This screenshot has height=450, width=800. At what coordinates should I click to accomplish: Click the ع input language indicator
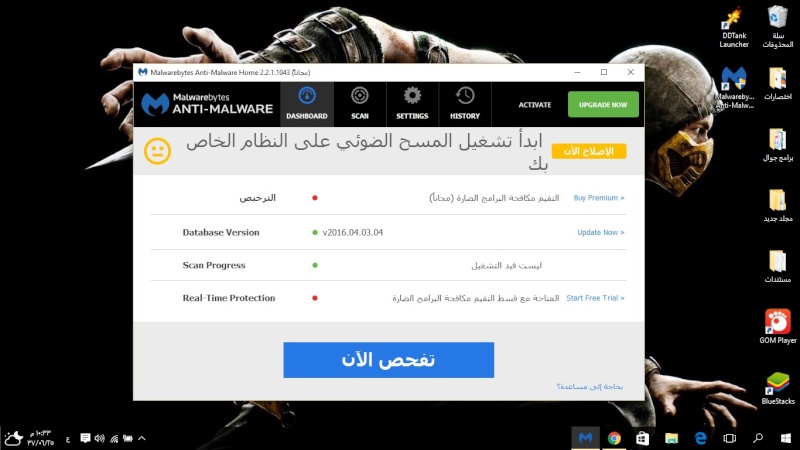pos(68,439)
